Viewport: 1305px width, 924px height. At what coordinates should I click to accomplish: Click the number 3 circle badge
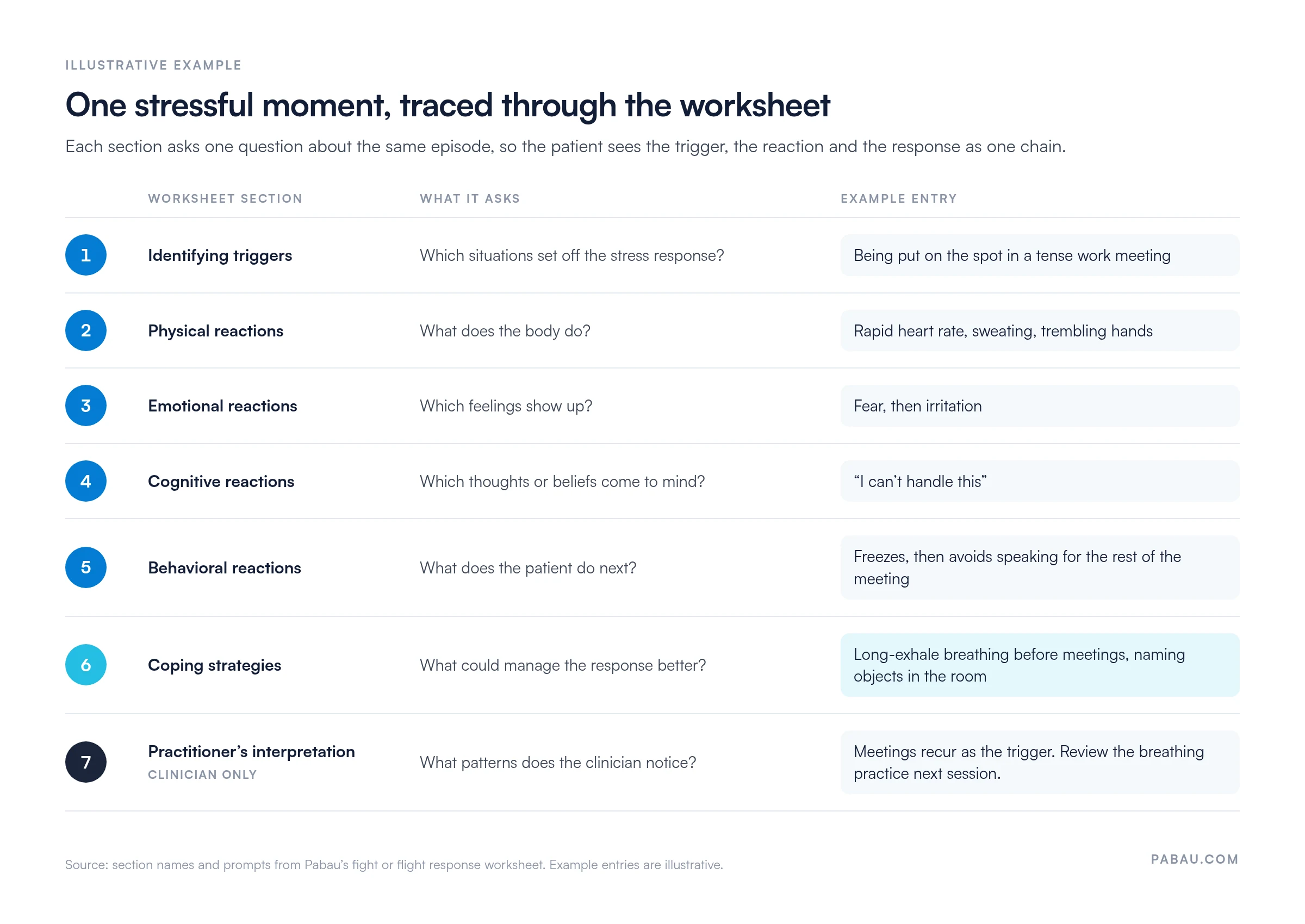tap(86, 405)
